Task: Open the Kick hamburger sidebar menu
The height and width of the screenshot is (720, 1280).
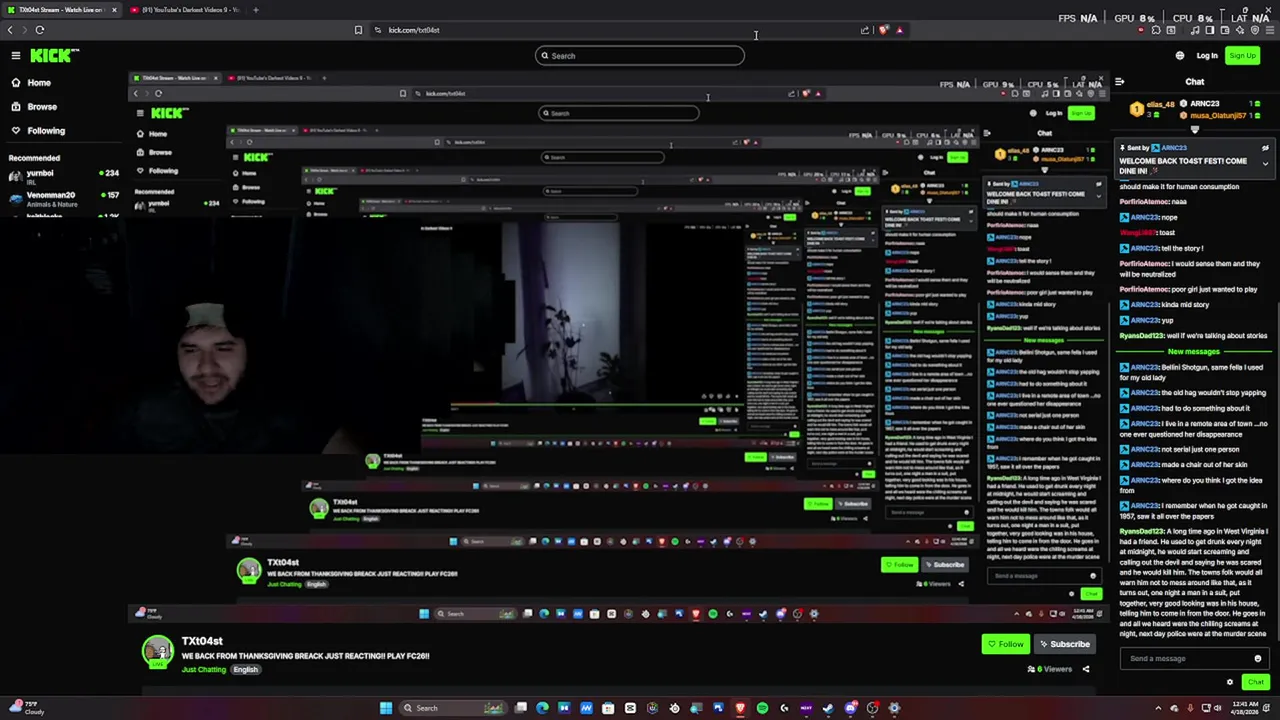Action: coord(16,56)
